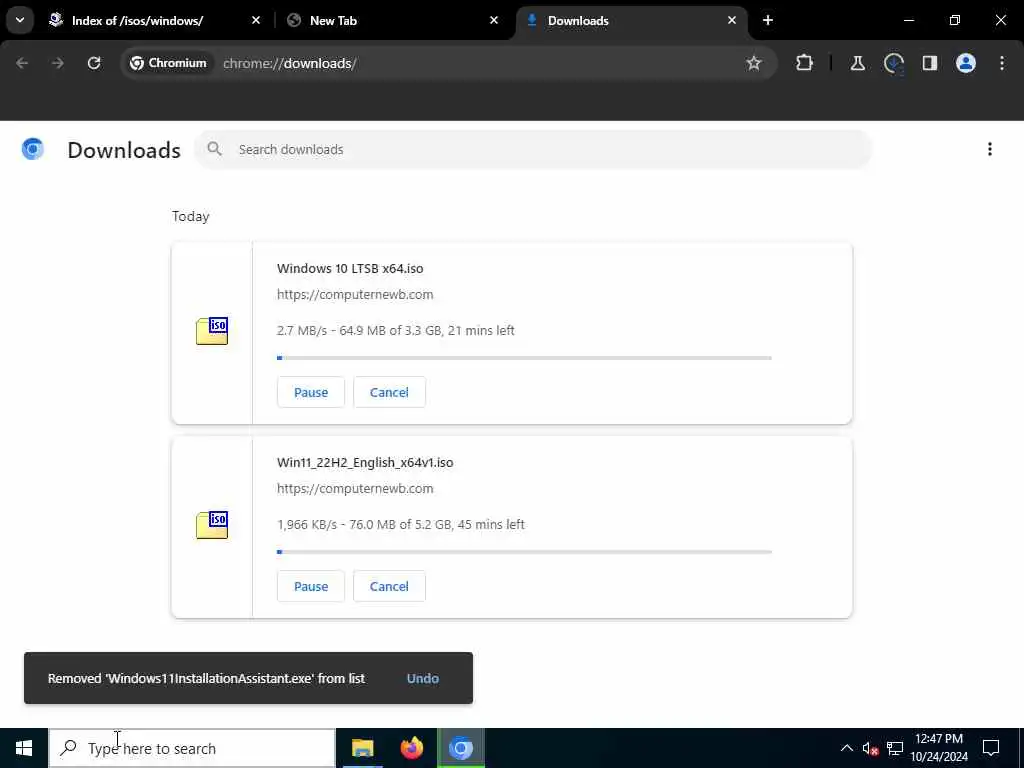This screenshot has height=768, width=1024.
Task: Click into the Search downloads field
Action: click(x=533, y=150)
